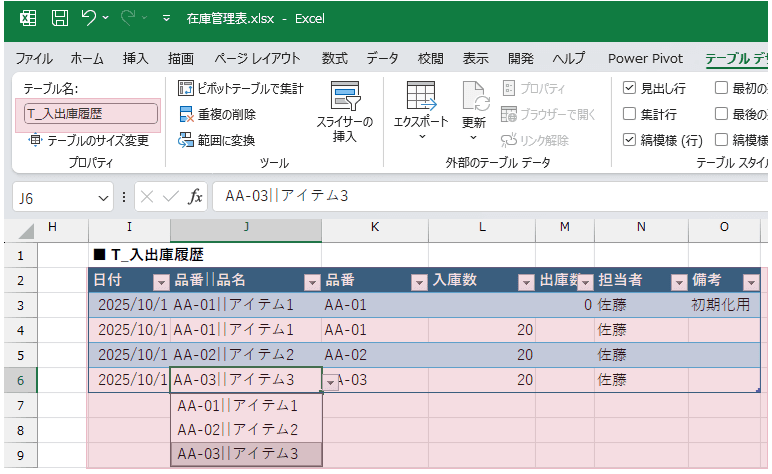Screen dimensions: 772x474
Task: Select column K header
Action: click(375, 227)
